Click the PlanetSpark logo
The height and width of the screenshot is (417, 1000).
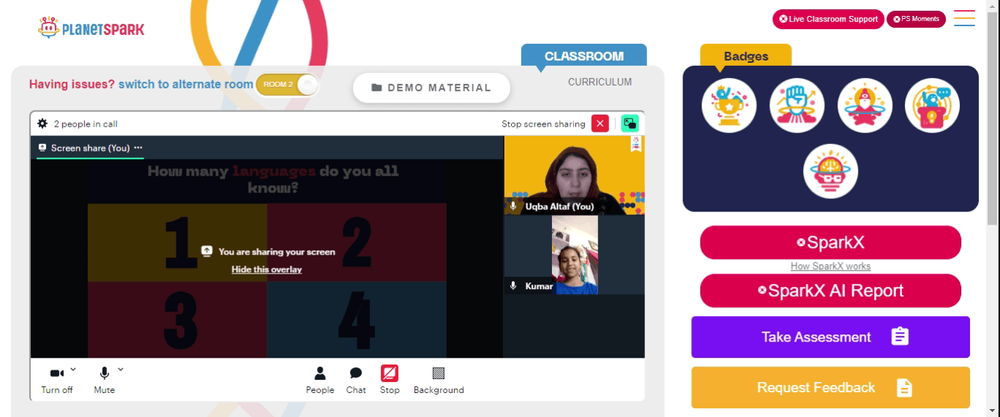pos(91,28)
